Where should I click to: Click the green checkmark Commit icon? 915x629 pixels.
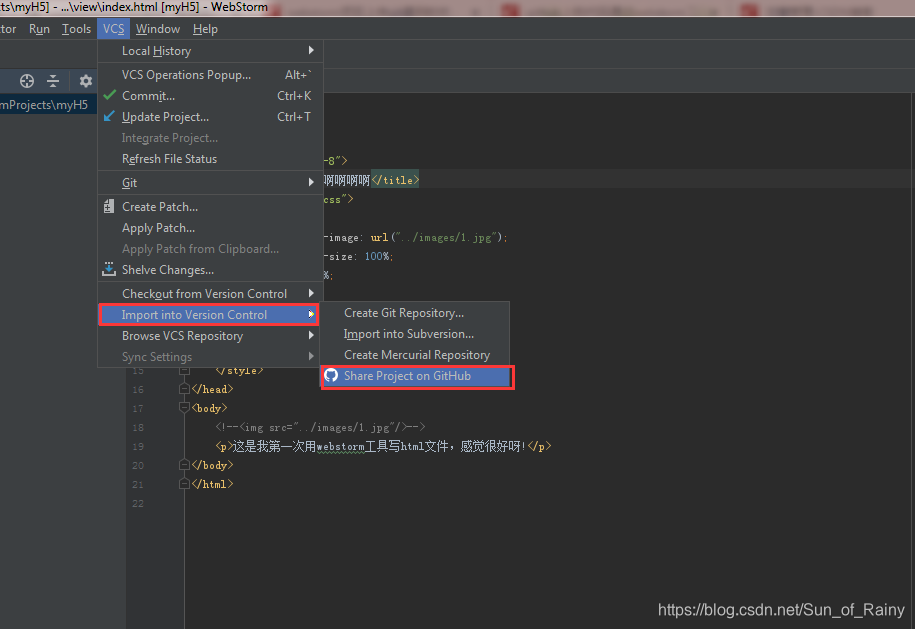click(x=109, y=95)
